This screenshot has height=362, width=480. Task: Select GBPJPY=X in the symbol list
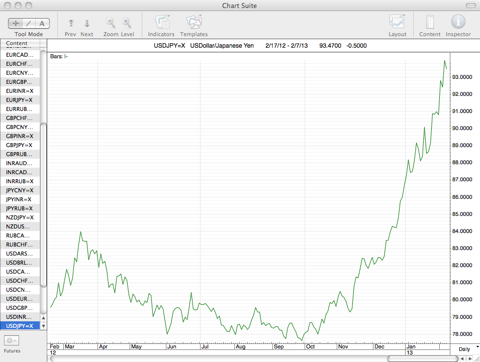pyautogui.click(x=20, y=145)
